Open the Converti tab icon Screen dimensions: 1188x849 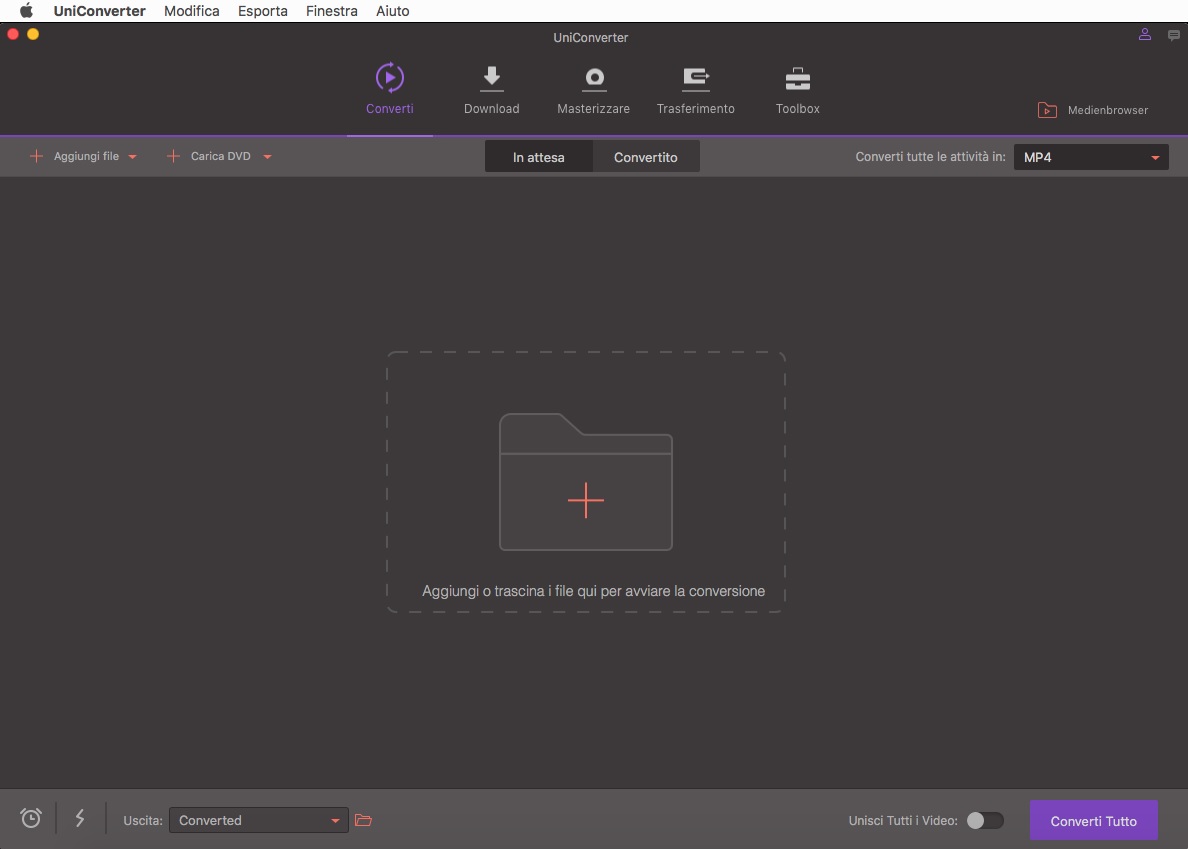389,78
